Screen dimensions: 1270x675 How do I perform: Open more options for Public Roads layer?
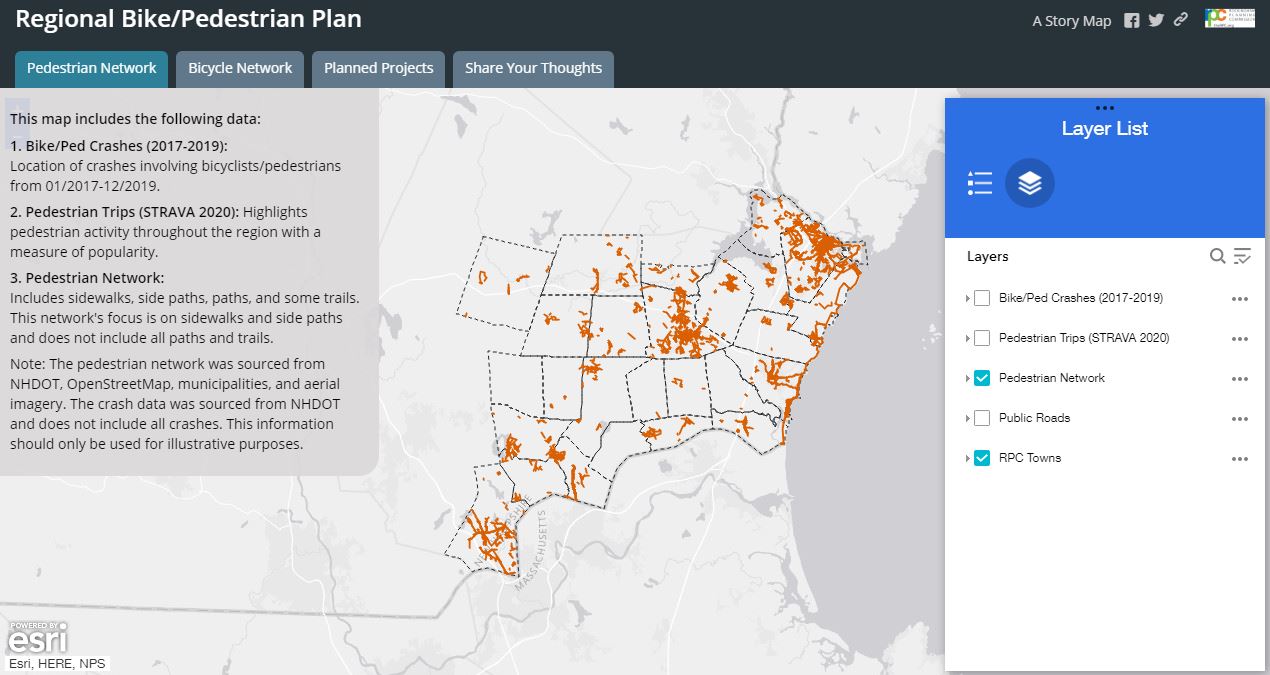(1240, 419)
